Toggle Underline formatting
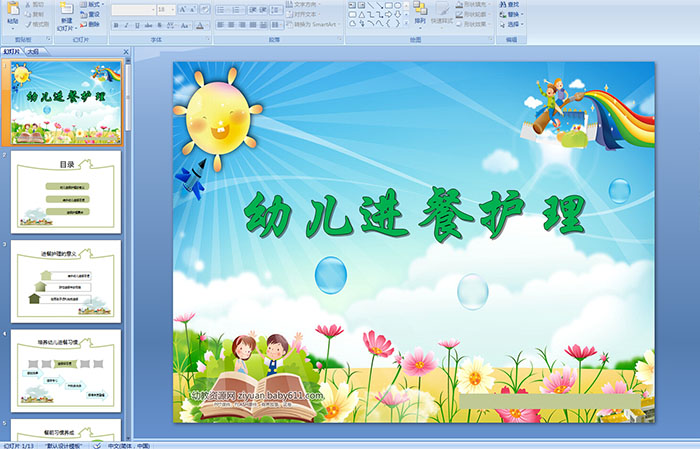 [137, 25]
